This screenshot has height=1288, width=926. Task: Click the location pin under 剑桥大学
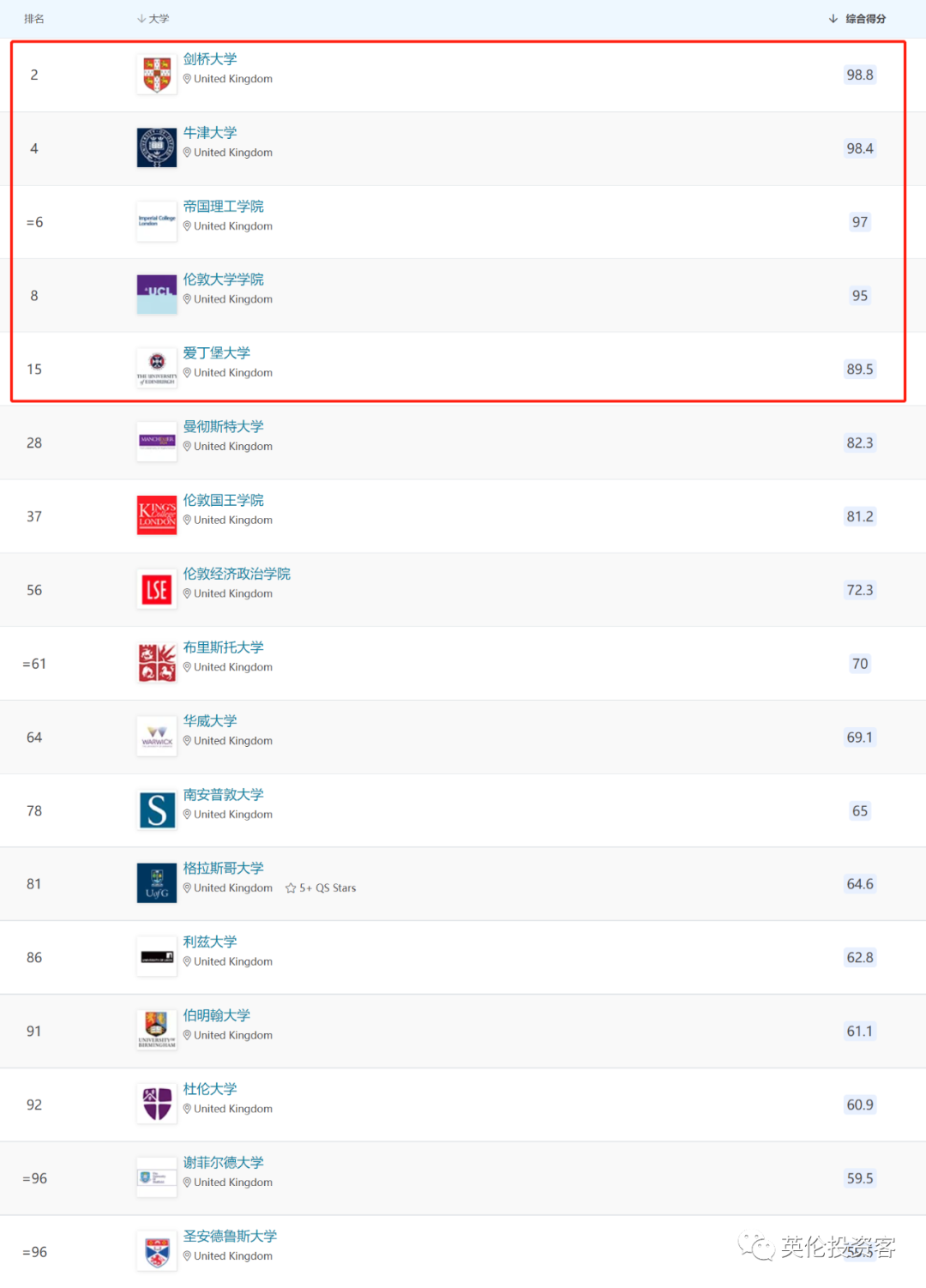187,79
